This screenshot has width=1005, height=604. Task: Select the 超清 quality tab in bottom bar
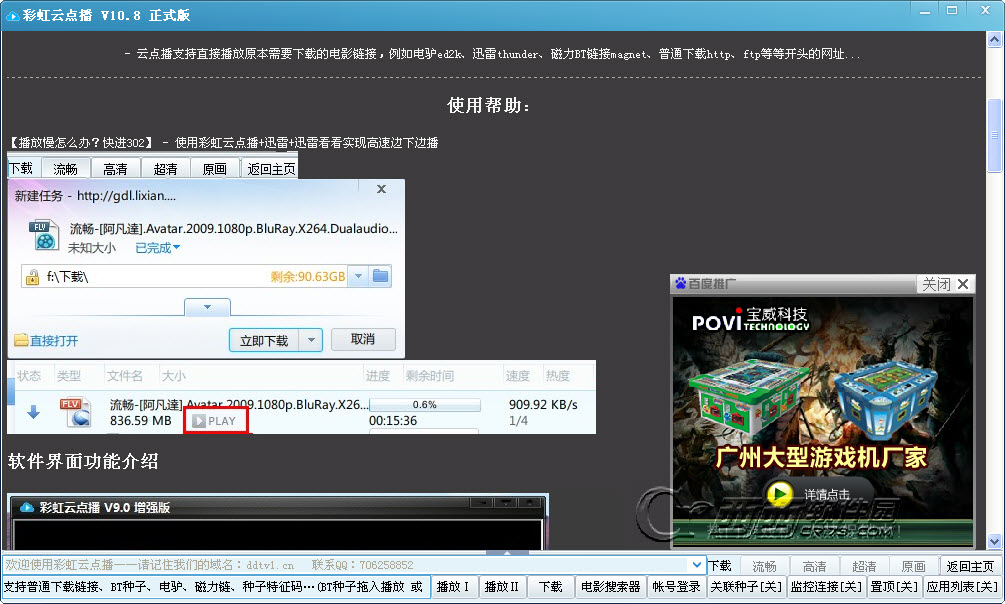tap(864, 566)
